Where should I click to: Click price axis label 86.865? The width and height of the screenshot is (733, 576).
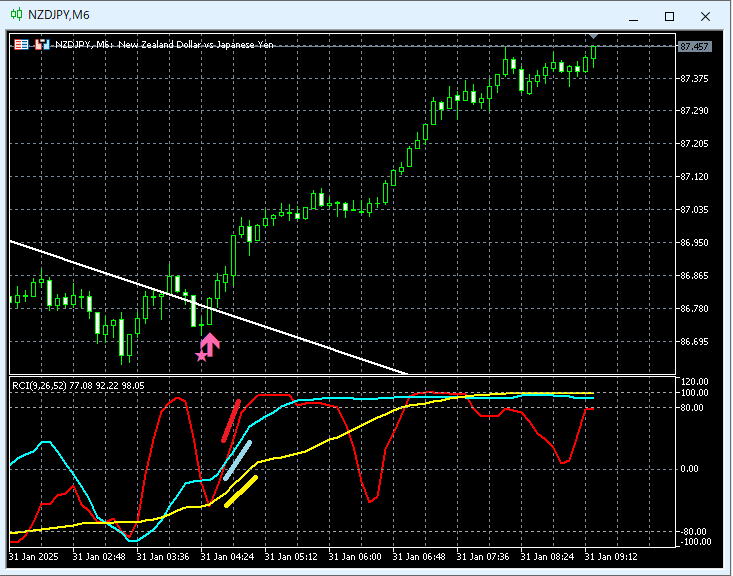click(694, 276)
